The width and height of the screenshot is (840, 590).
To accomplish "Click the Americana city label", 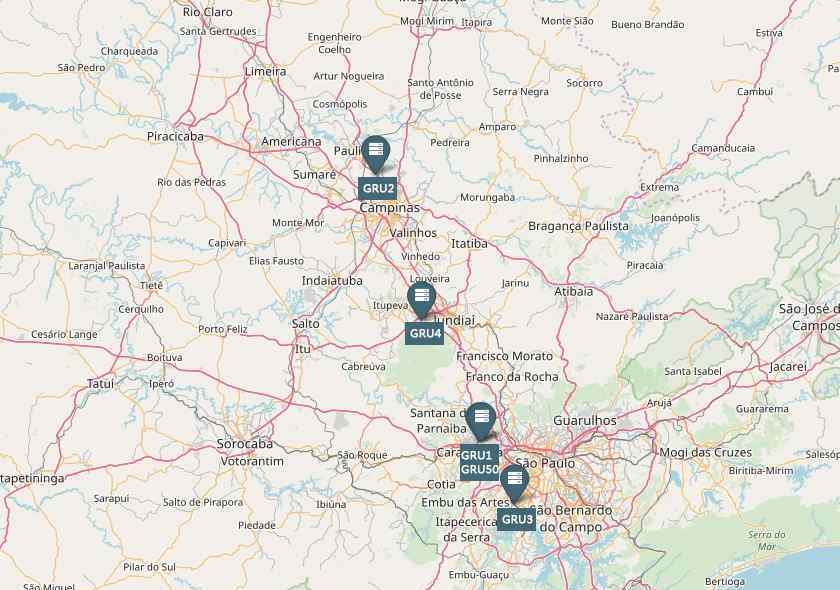I will tap(291, 142).
